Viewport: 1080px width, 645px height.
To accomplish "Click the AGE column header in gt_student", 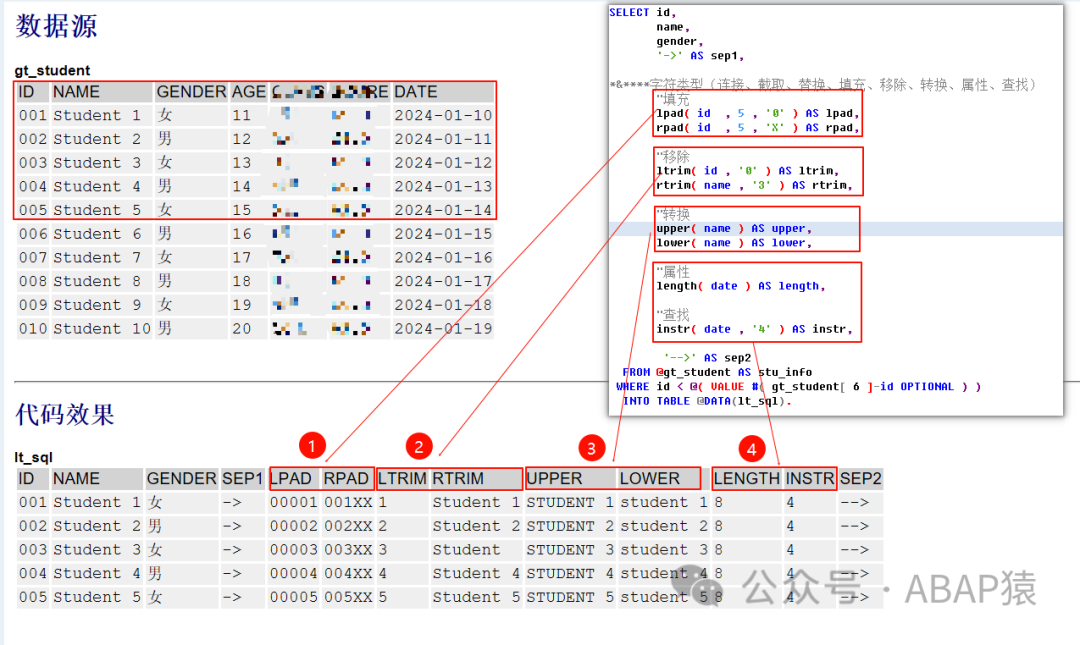I will [x=249, y=92].
